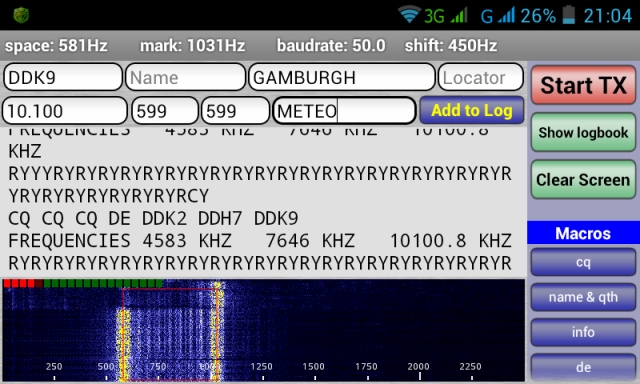Edit the second 599 report field
640x384 pixels.
click(235, 111)
